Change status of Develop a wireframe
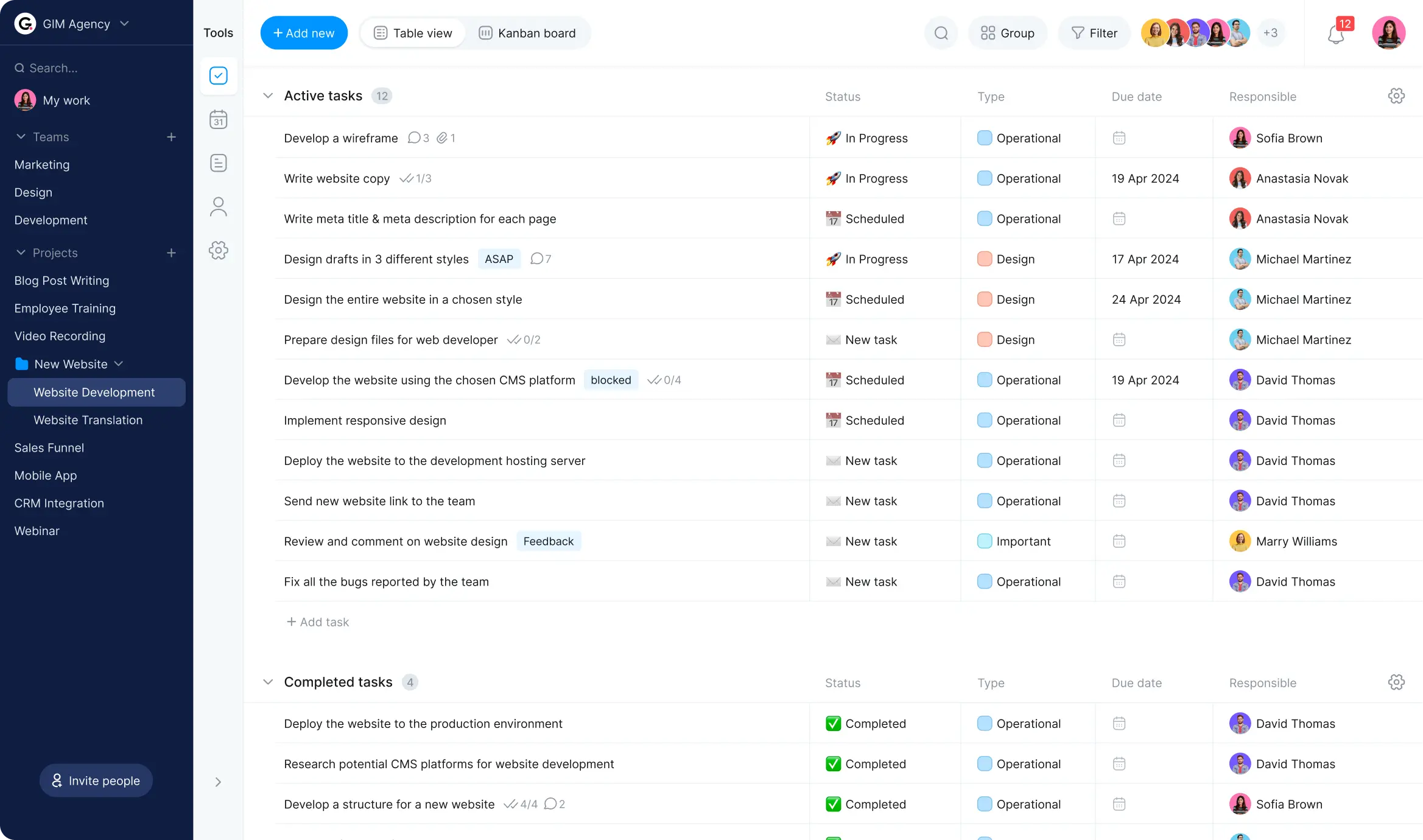Image resolution: width=1423 pixels, height=840 pixels. [x=867, y=138]
